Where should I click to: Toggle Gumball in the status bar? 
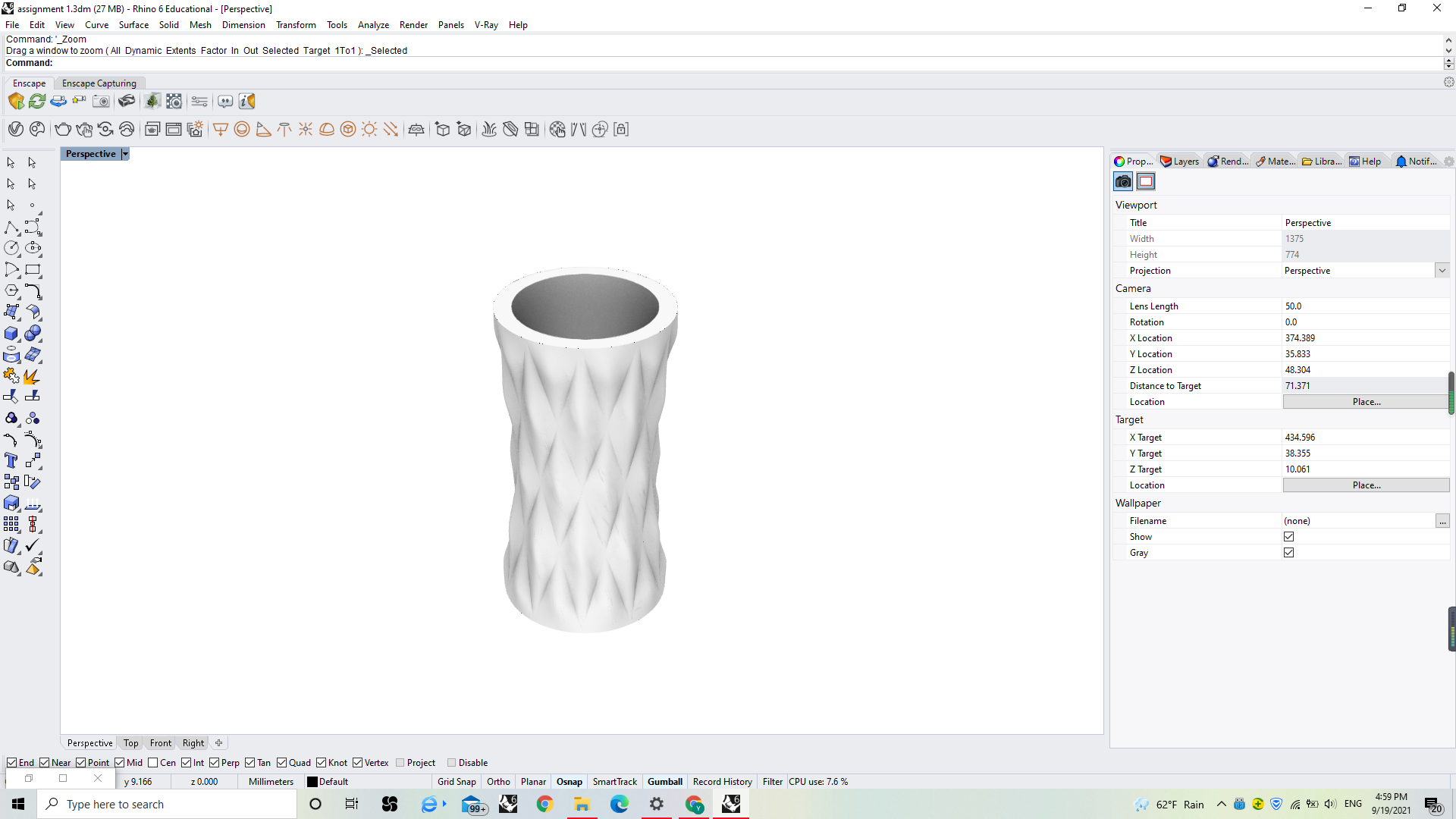click(x=664, y=782)
